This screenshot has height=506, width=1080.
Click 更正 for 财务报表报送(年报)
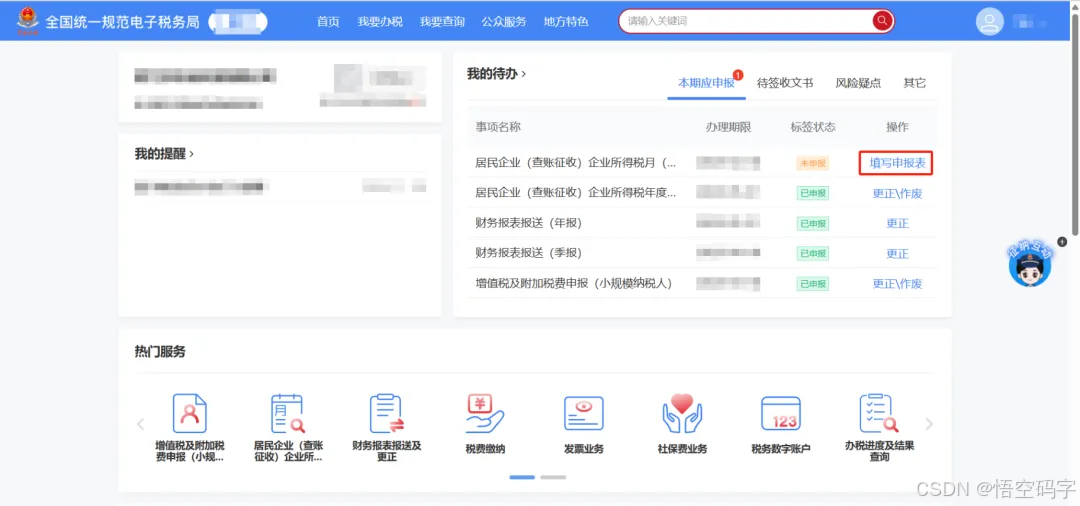click(897, 224)
